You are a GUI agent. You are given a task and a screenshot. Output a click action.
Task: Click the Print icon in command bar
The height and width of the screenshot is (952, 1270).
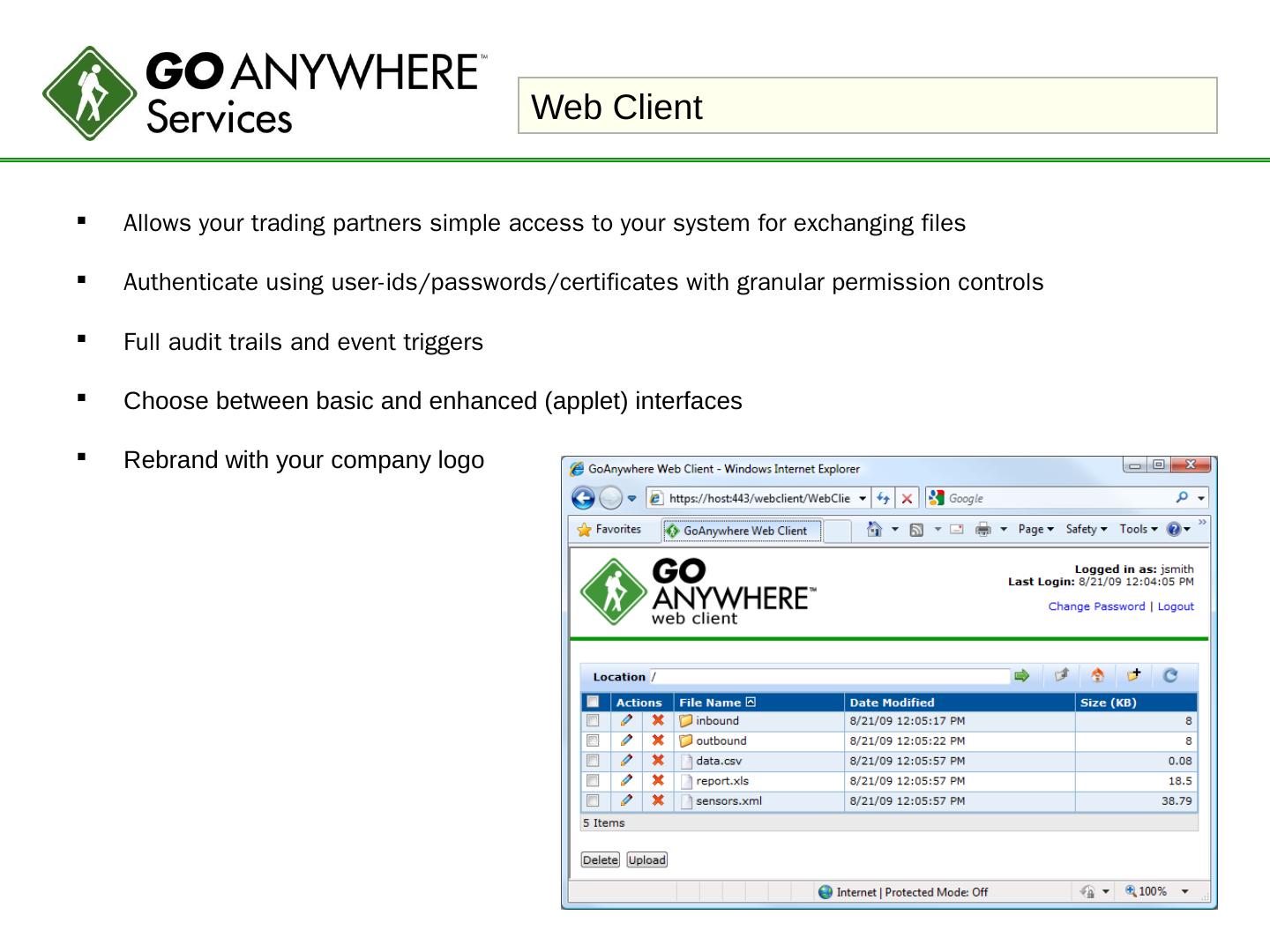pos(983,530)
